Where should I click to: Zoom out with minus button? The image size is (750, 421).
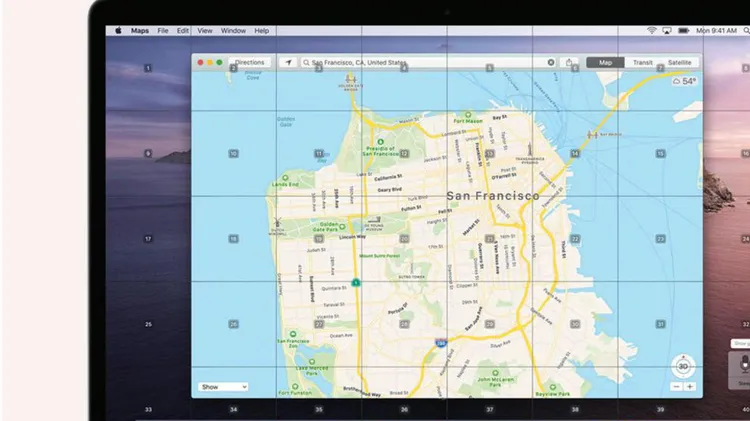pyautogui.click(x=676, y=387)
